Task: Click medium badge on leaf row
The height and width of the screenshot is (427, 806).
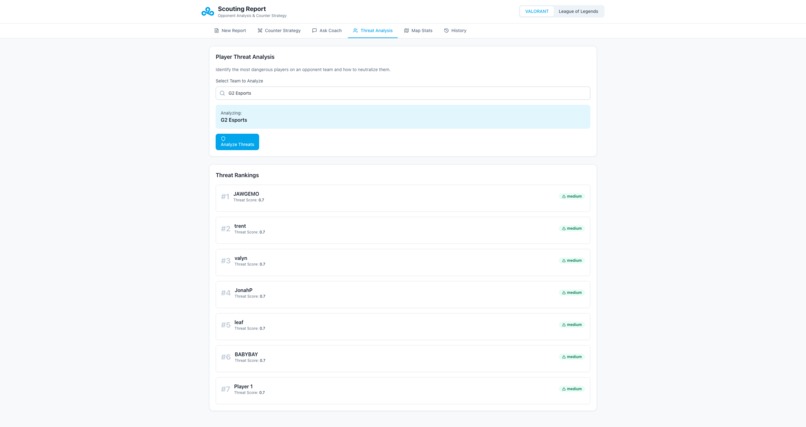Action: (572, 325)
